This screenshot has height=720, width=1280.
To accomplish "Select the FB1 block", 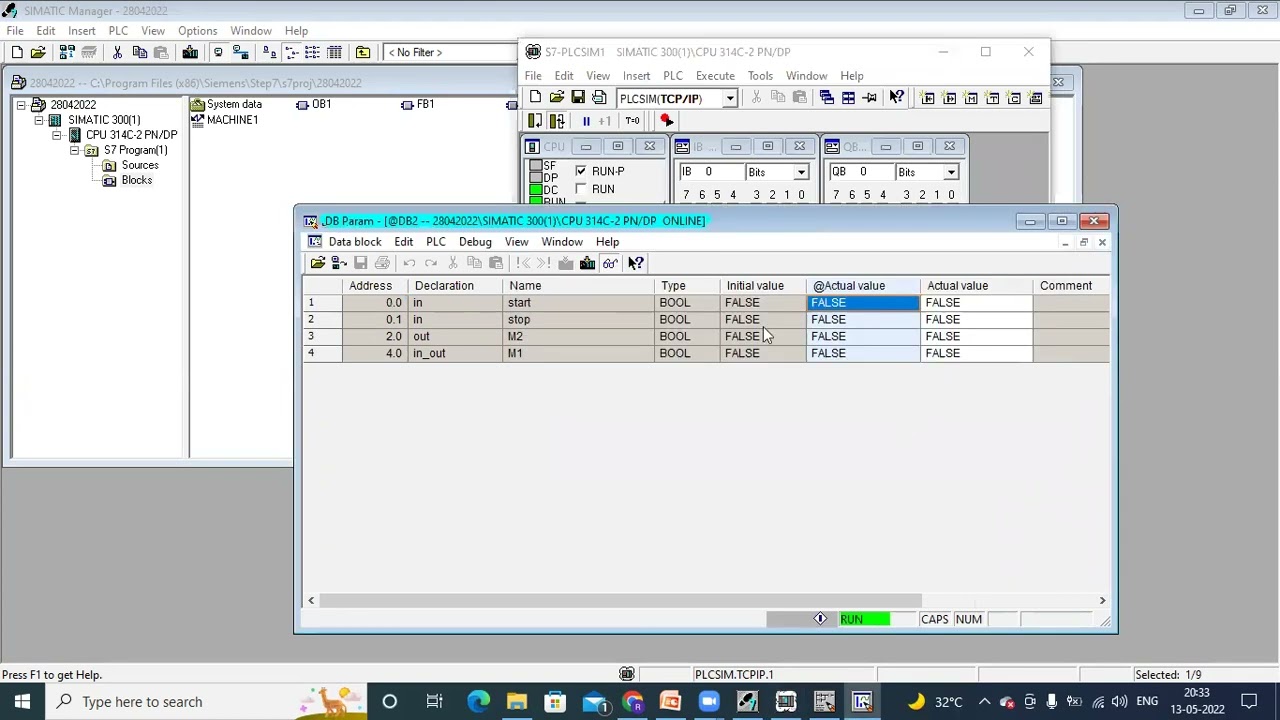I will tap(418, 104).
